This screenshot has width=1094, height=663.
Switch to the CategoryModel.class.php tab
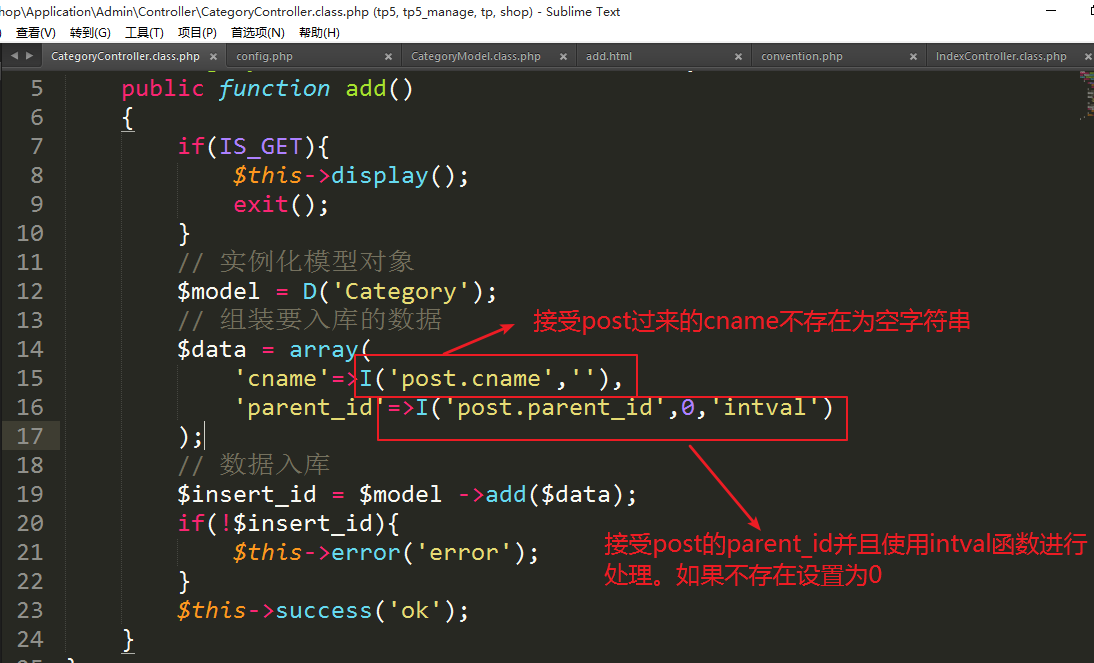click(x=475, y=57)
